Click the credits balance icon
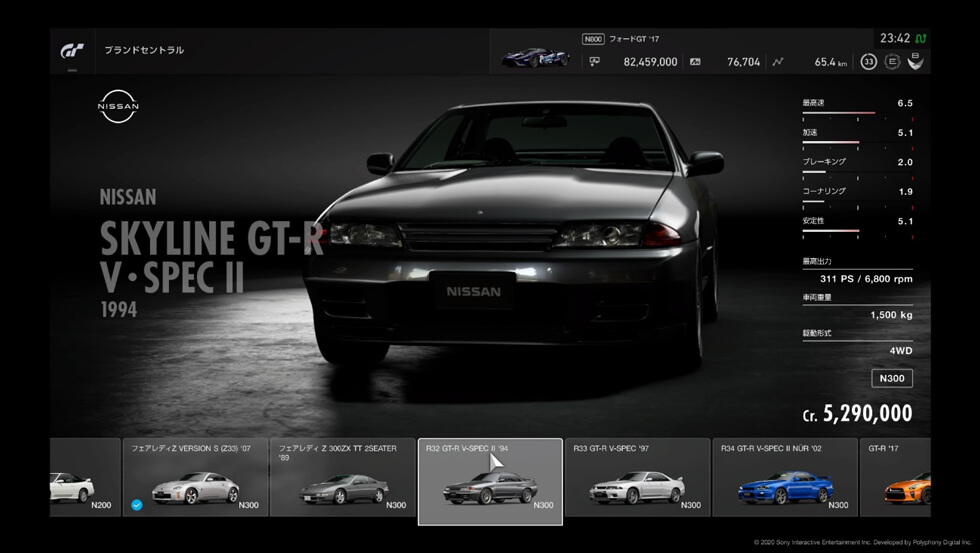The image size is (980, 553). point(594,61)
